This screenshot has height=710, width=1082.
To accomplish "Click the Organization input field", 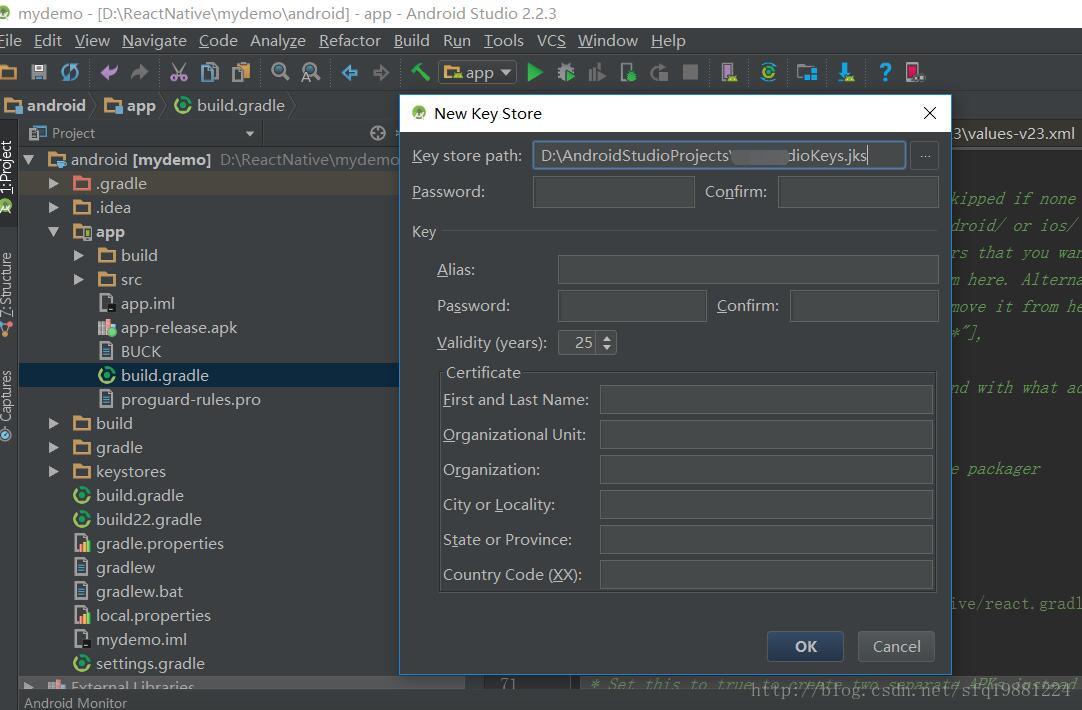I will [766, 470].
